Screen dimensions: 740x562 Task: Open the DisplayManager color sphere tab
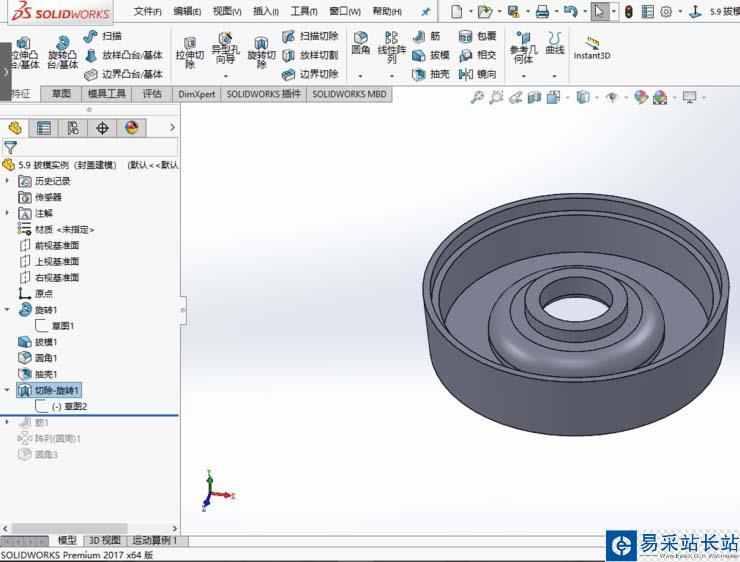[x=131, y=128]
